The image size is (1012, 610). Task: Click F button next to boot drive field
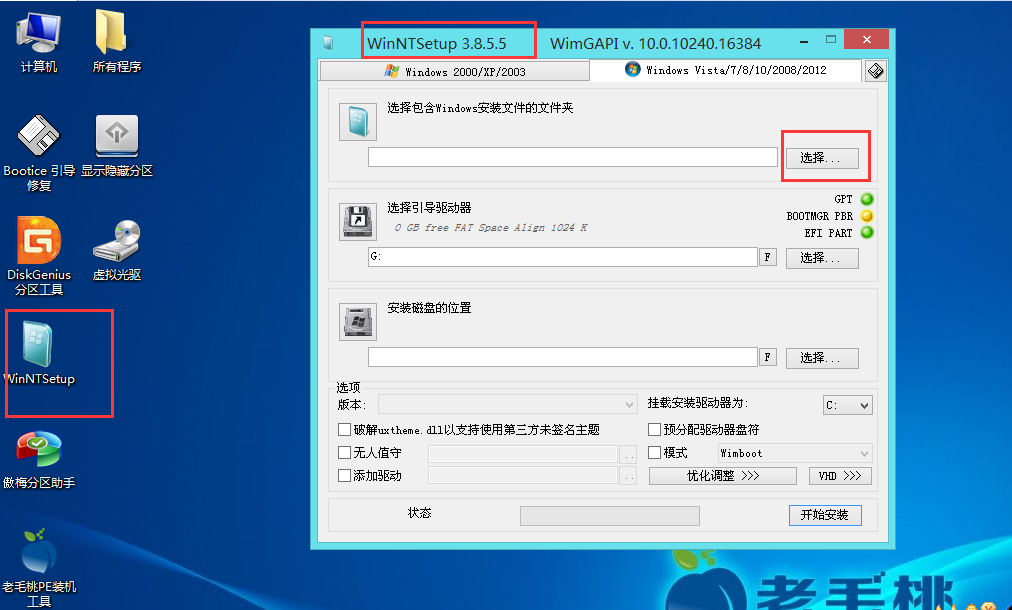767,257
